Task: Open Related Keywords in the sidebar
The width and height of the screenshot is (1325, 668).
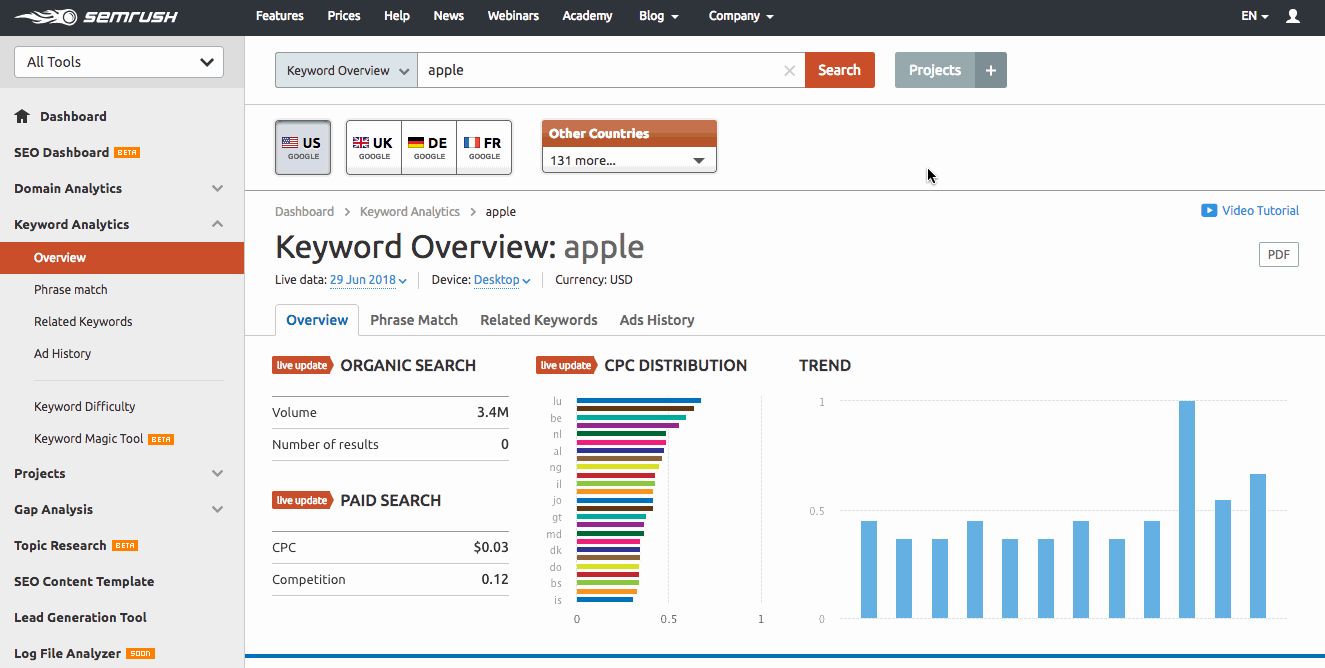Action: [x=83, y=322]
